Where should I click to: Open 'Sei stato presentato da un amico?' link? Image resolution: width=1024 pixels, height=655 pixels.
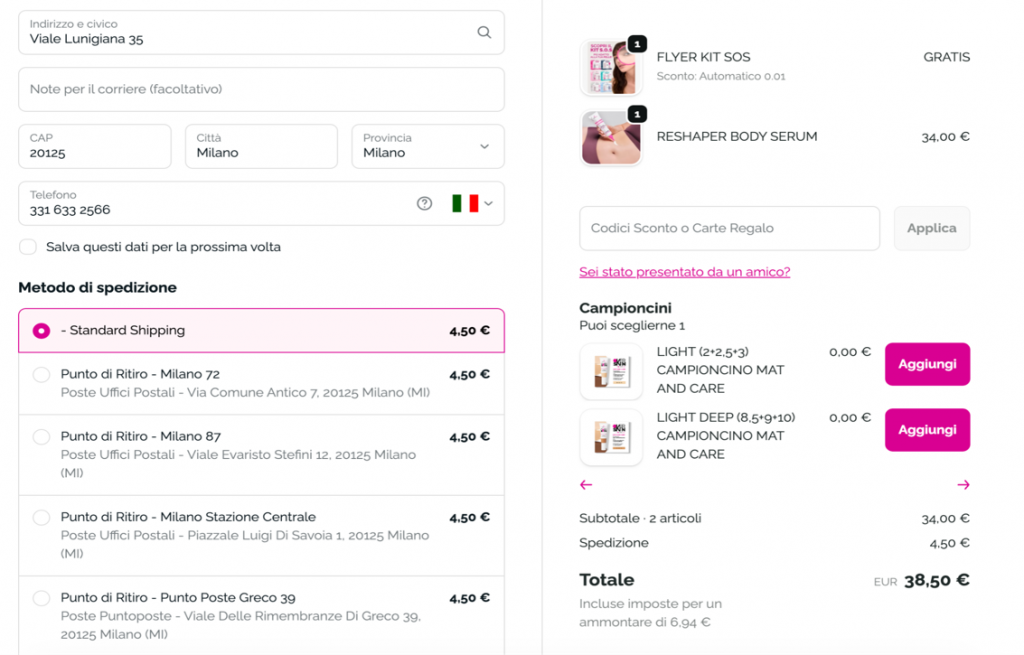(684, 272)
